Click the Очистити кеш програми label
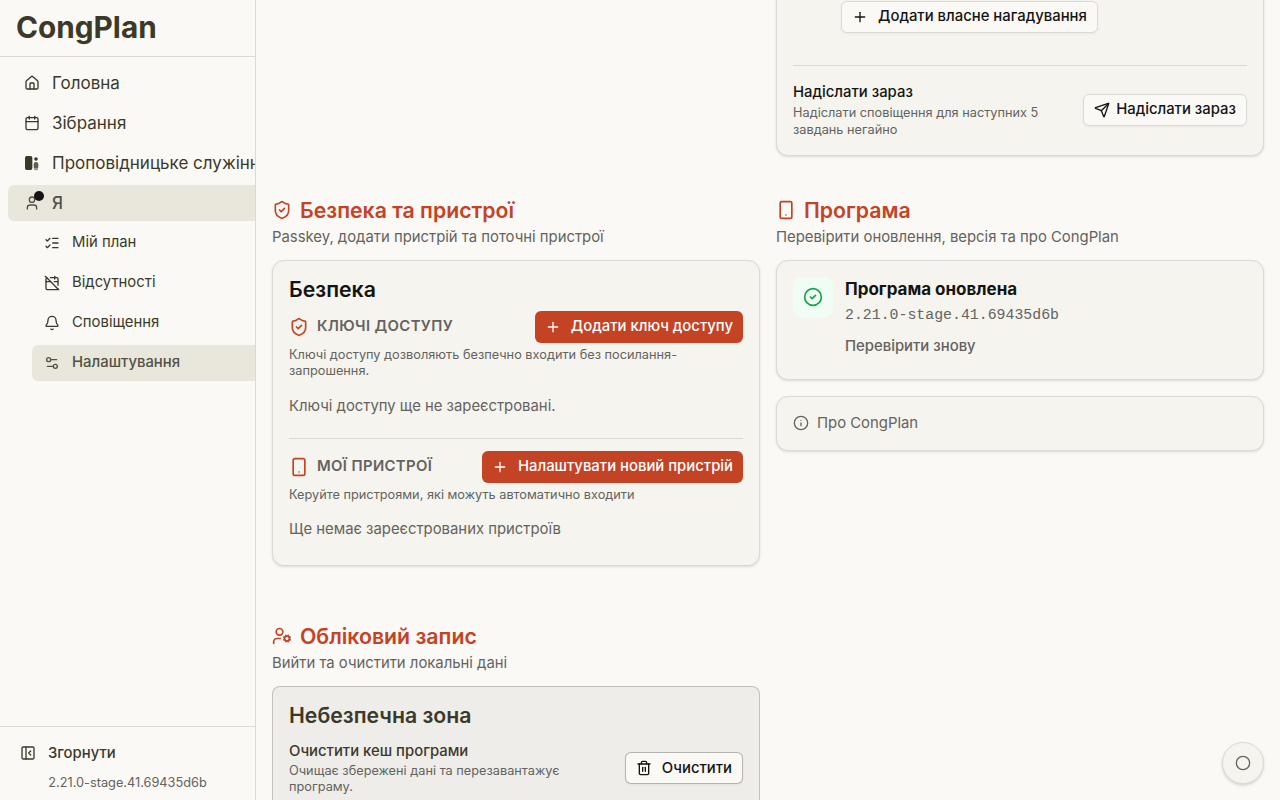1280x800 pixels. point(378,751)
